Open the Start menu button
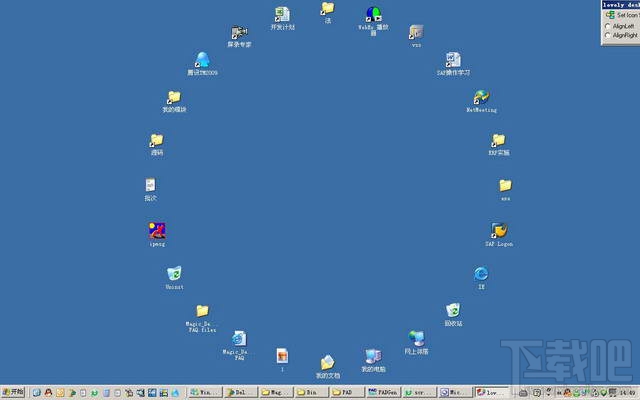 click(x=13, y=392)
